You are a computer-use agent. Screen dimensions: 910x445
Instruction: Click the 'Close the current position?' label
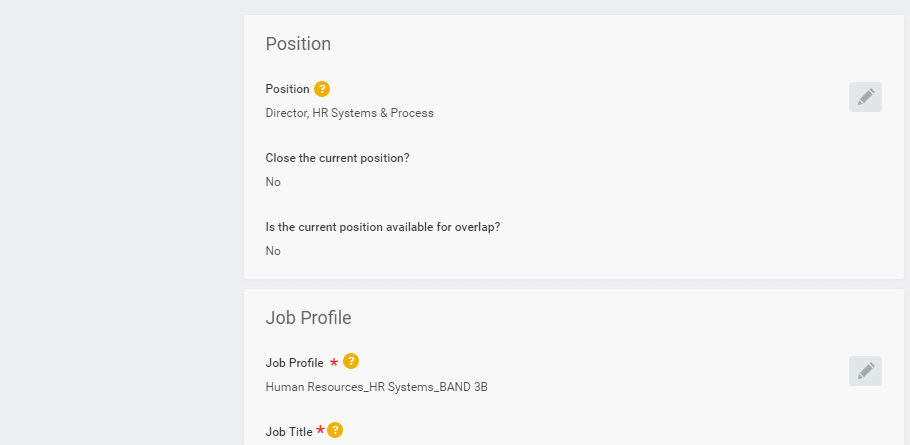pos(337,158)
